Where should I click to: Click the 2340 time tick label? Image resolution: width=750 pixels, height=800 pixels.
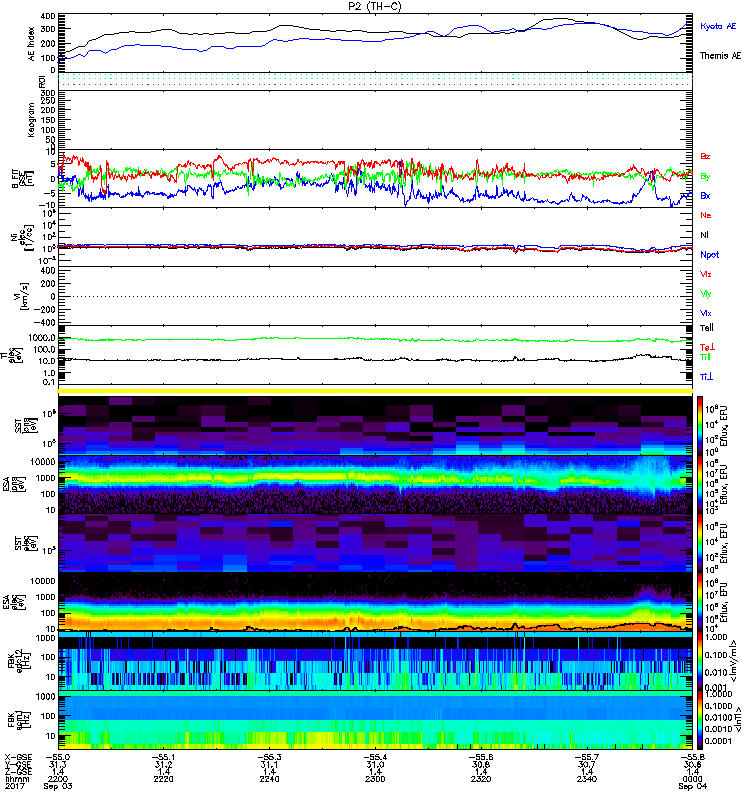pyautogui.click(x=587, y=779)
